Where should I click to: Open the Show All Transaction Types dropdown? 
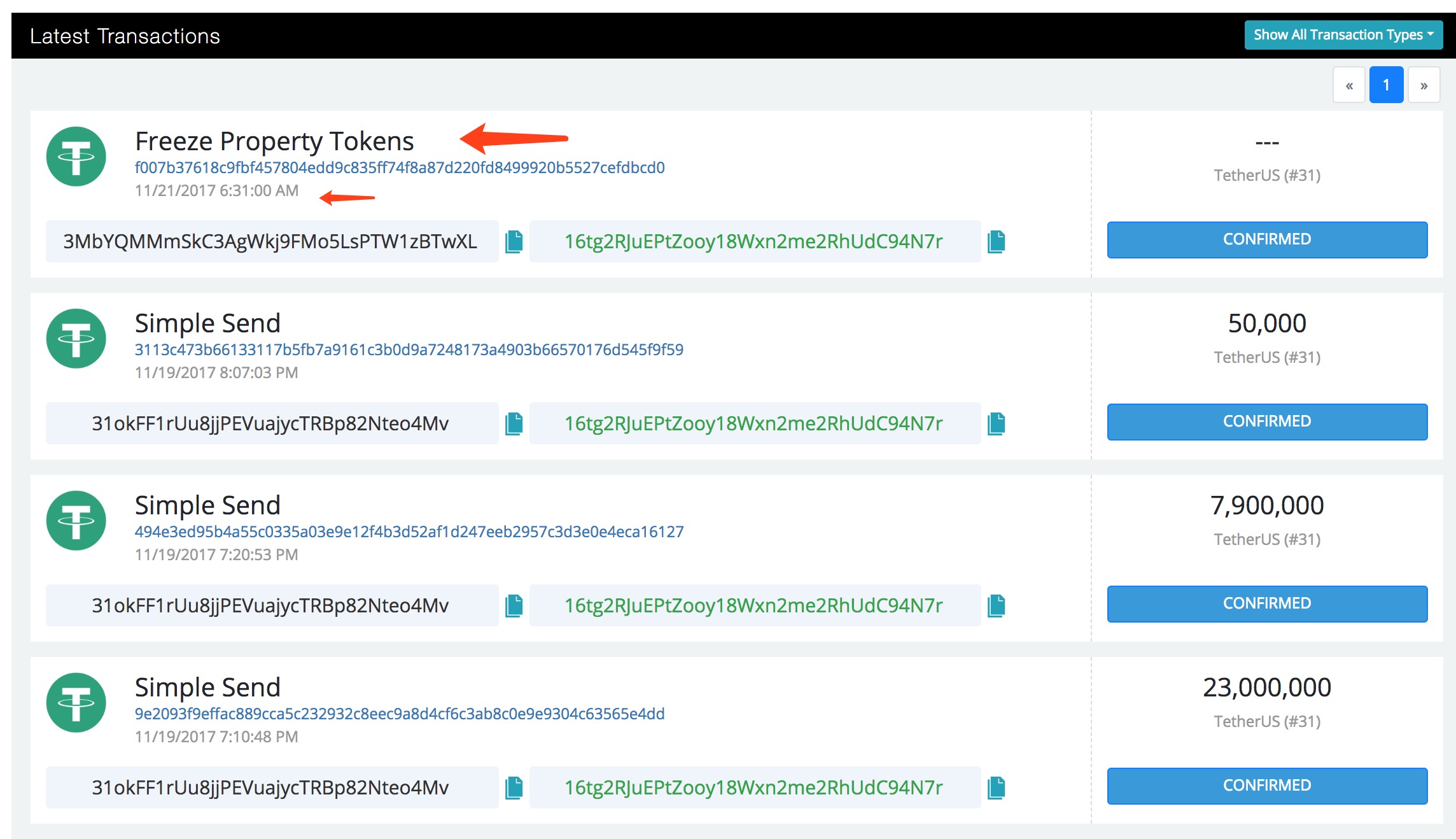[x=1343, y=35]
